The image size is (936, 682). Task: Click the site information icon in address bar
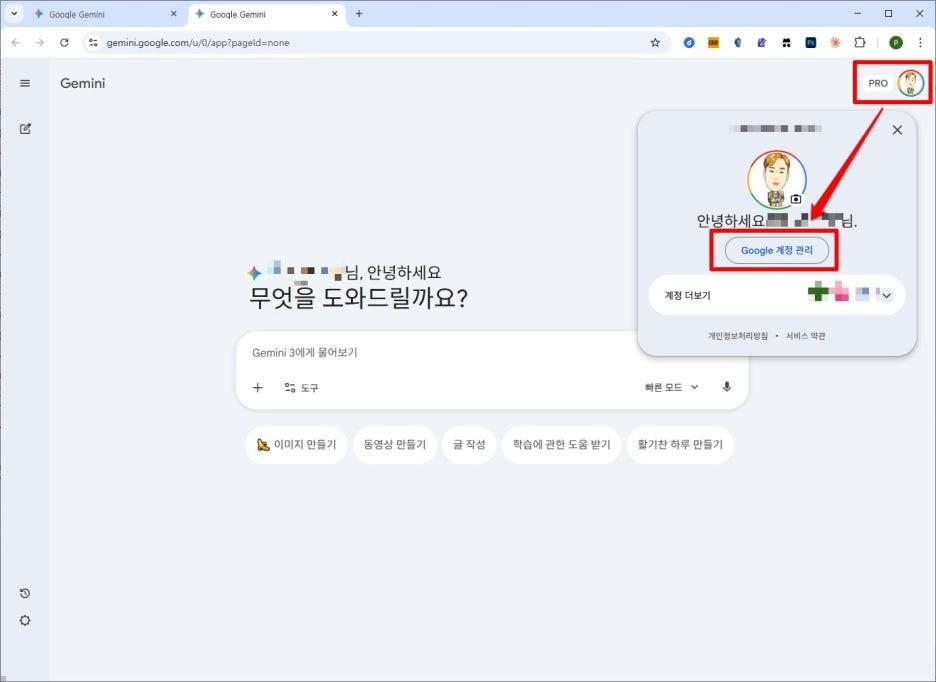(93, 42)
